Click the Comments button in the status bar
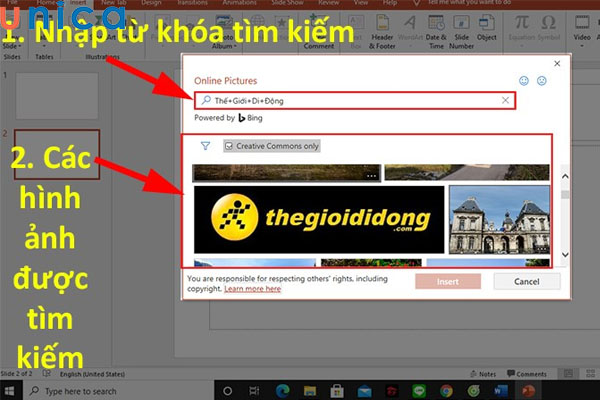 (527, 374)
